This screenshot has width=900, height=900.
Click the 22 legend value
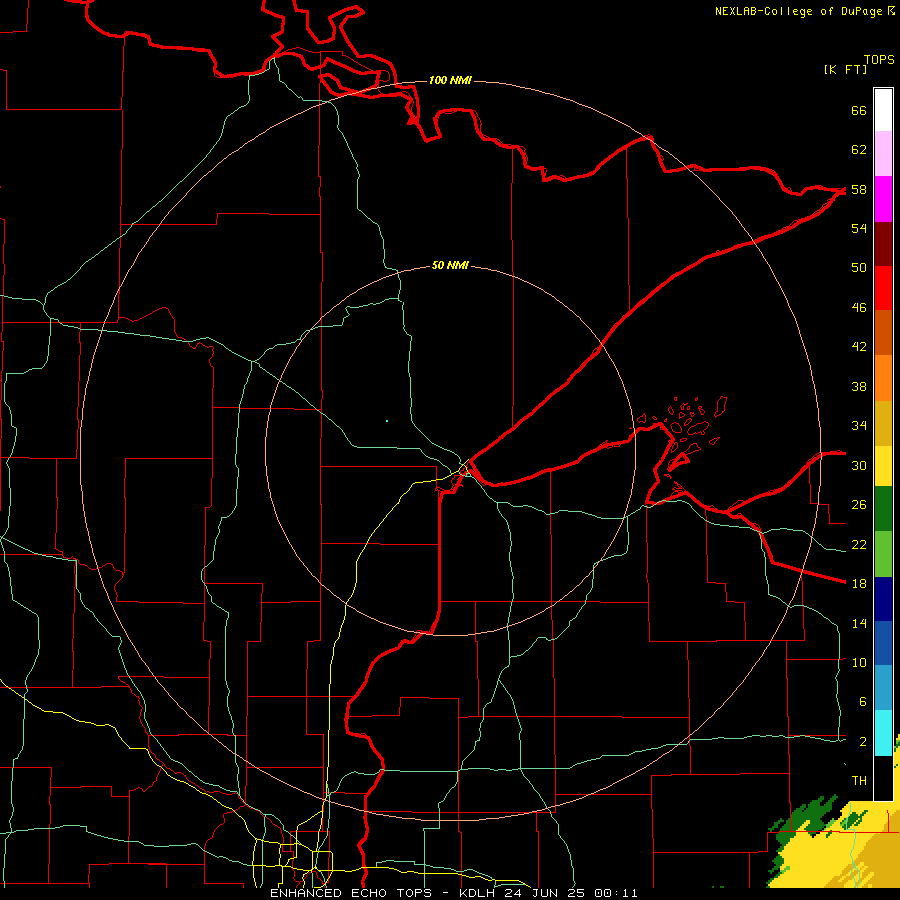[859, 544]
